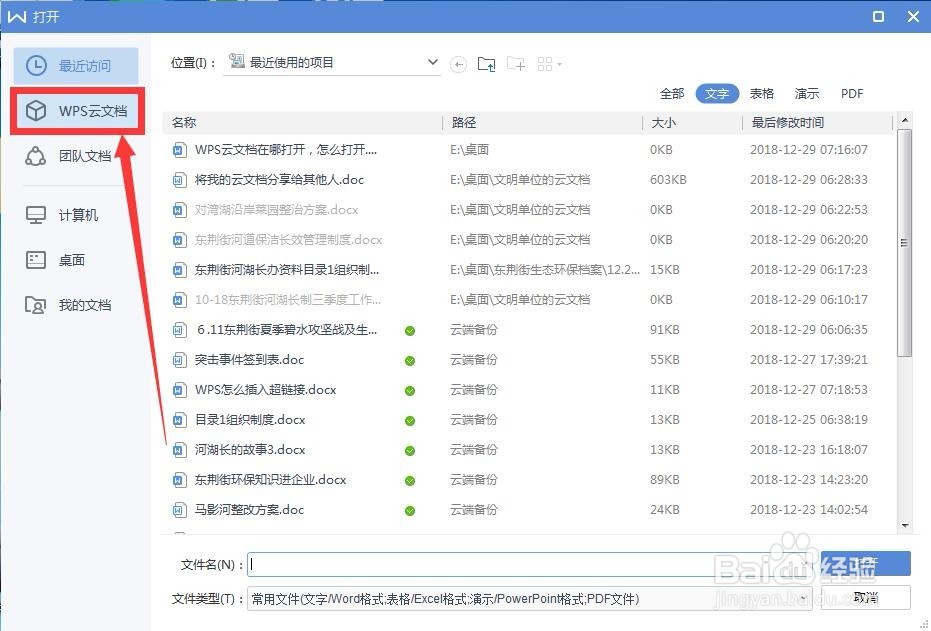
Task: Select file 河湖长的故事3.docx
Action: tap(250, 450)
